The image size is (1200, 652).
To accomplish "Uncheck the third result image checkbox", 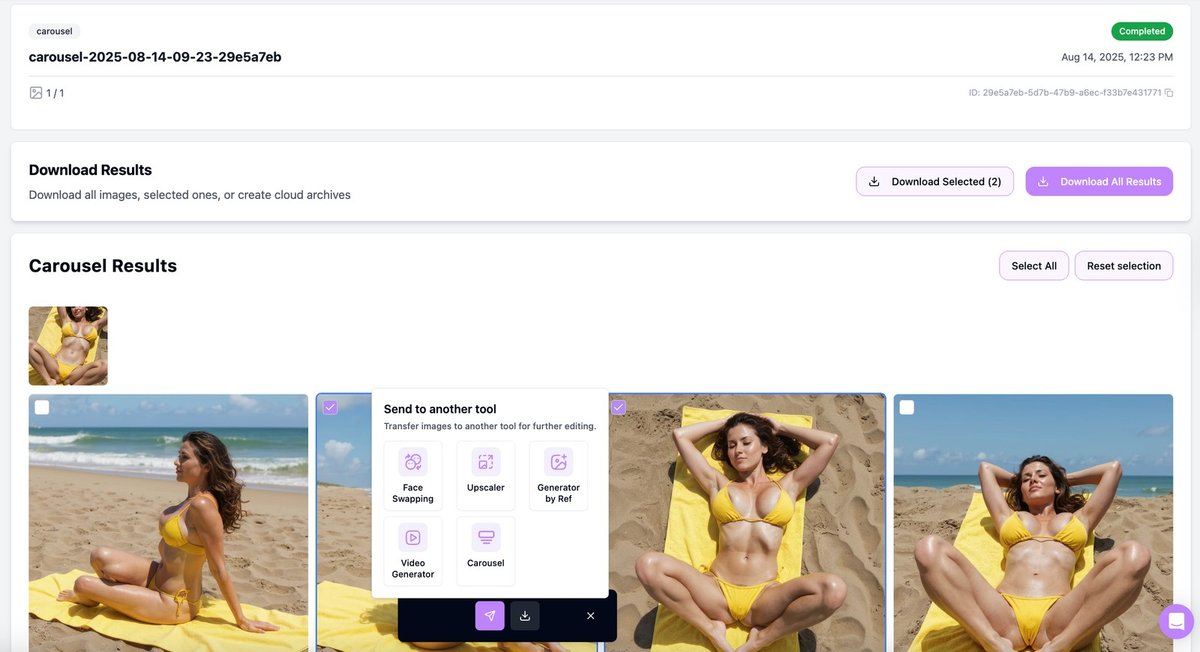I will 618,407.
